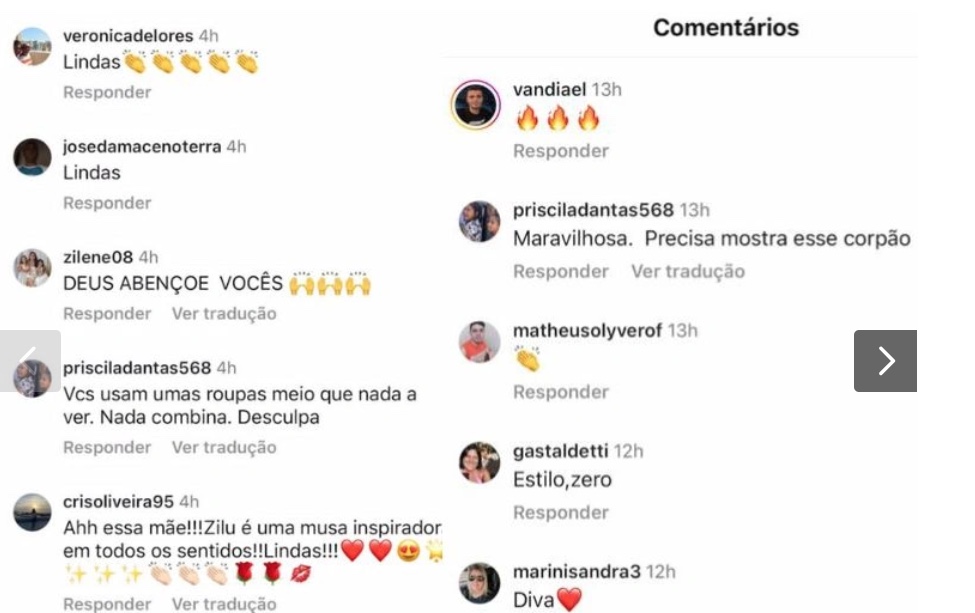This screenshot has height=613, width=975.
Task: Open josedamacenoterra profile avatar
Action: [x=32, y=157]
